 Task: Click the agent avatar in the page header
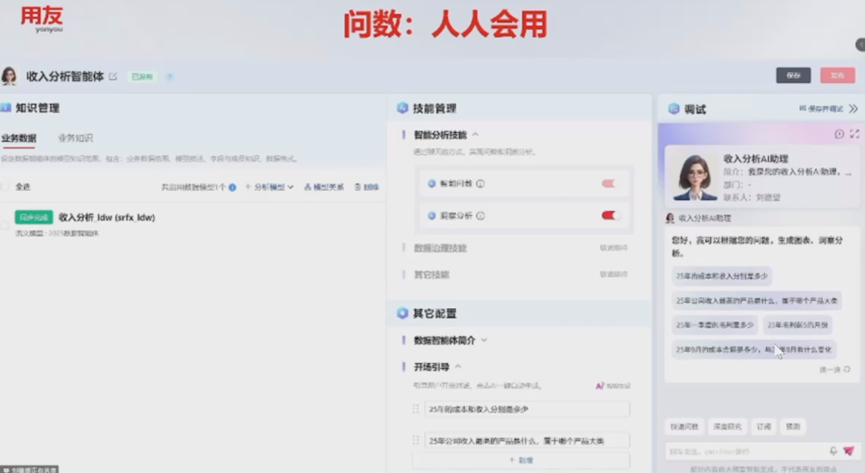tap(9, 76)
